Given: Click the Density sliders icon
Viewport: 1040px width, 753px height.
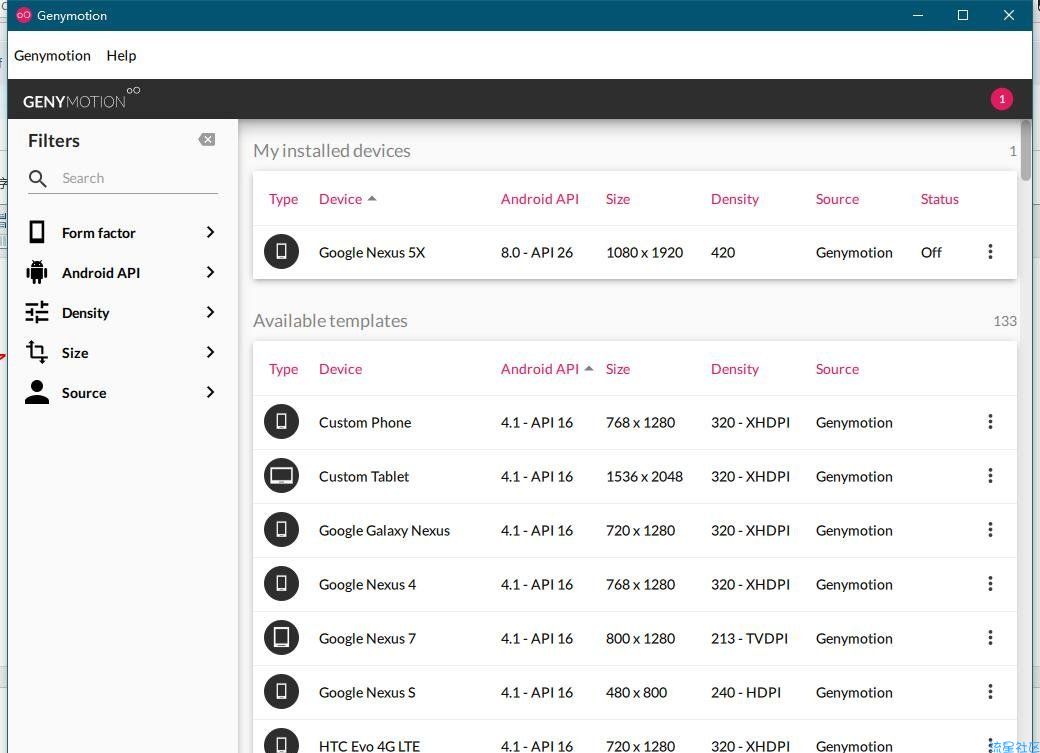Looking at the screenshot, I should (x=37, y=312).
